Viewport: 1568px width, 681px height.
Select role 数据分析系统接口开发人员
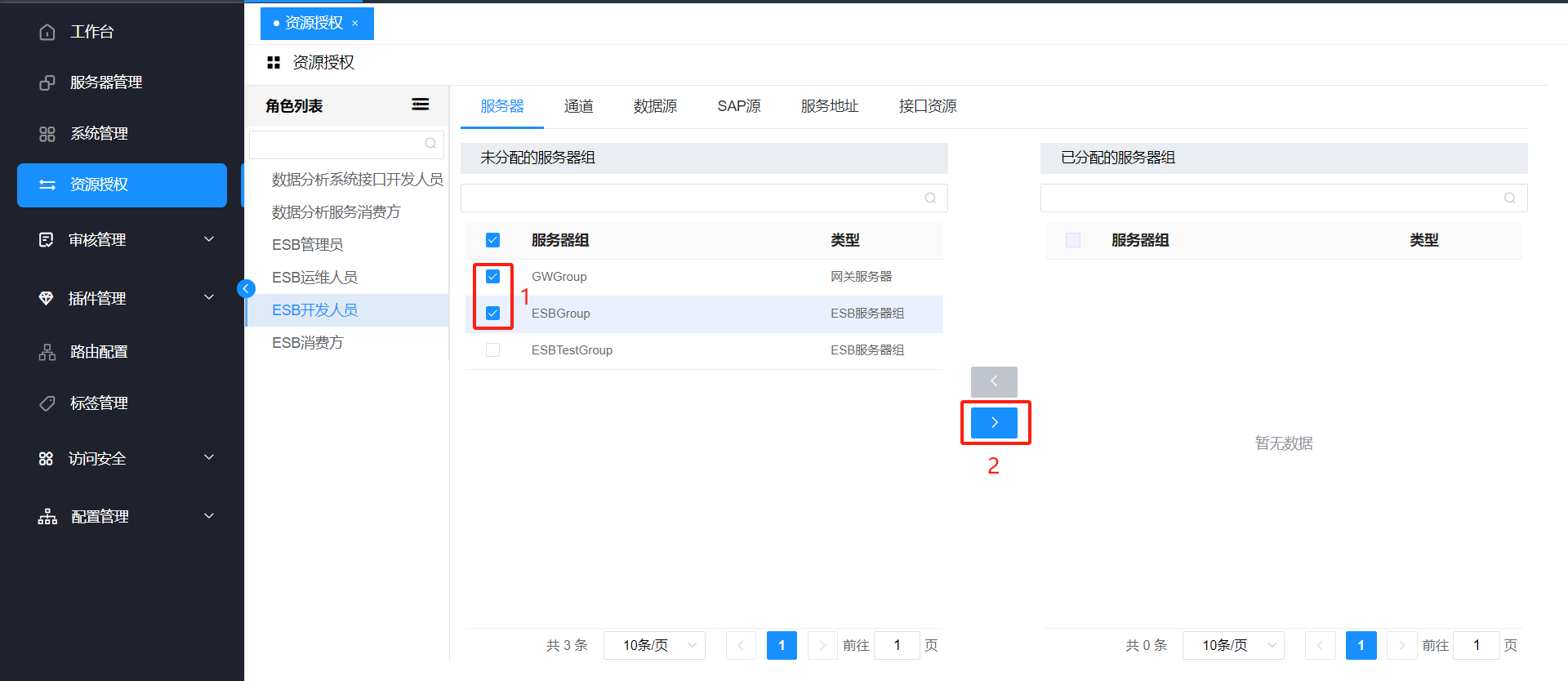point(358,180)
